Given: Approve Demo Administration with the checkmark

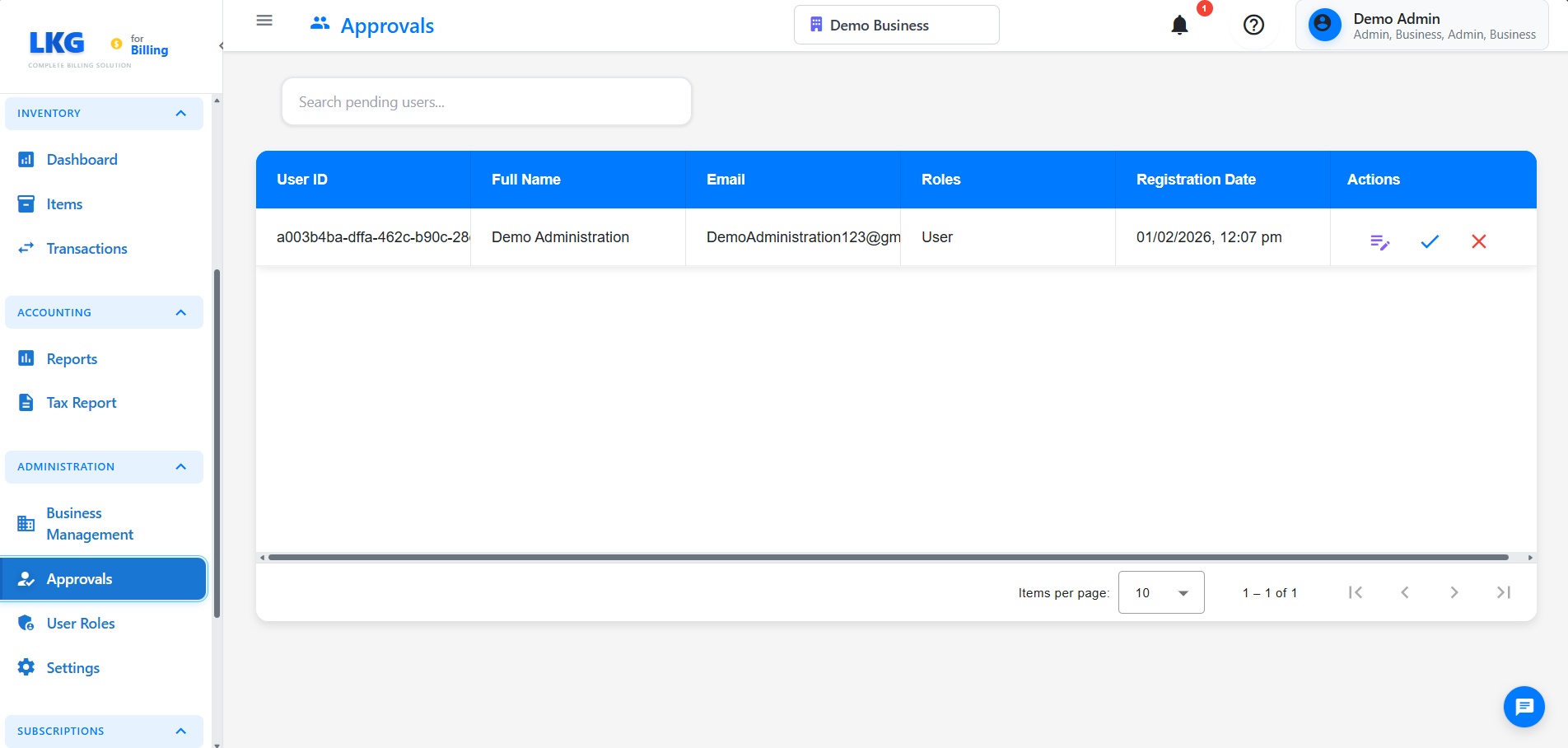Looking at the screenshot, I should click(1430, 241).
